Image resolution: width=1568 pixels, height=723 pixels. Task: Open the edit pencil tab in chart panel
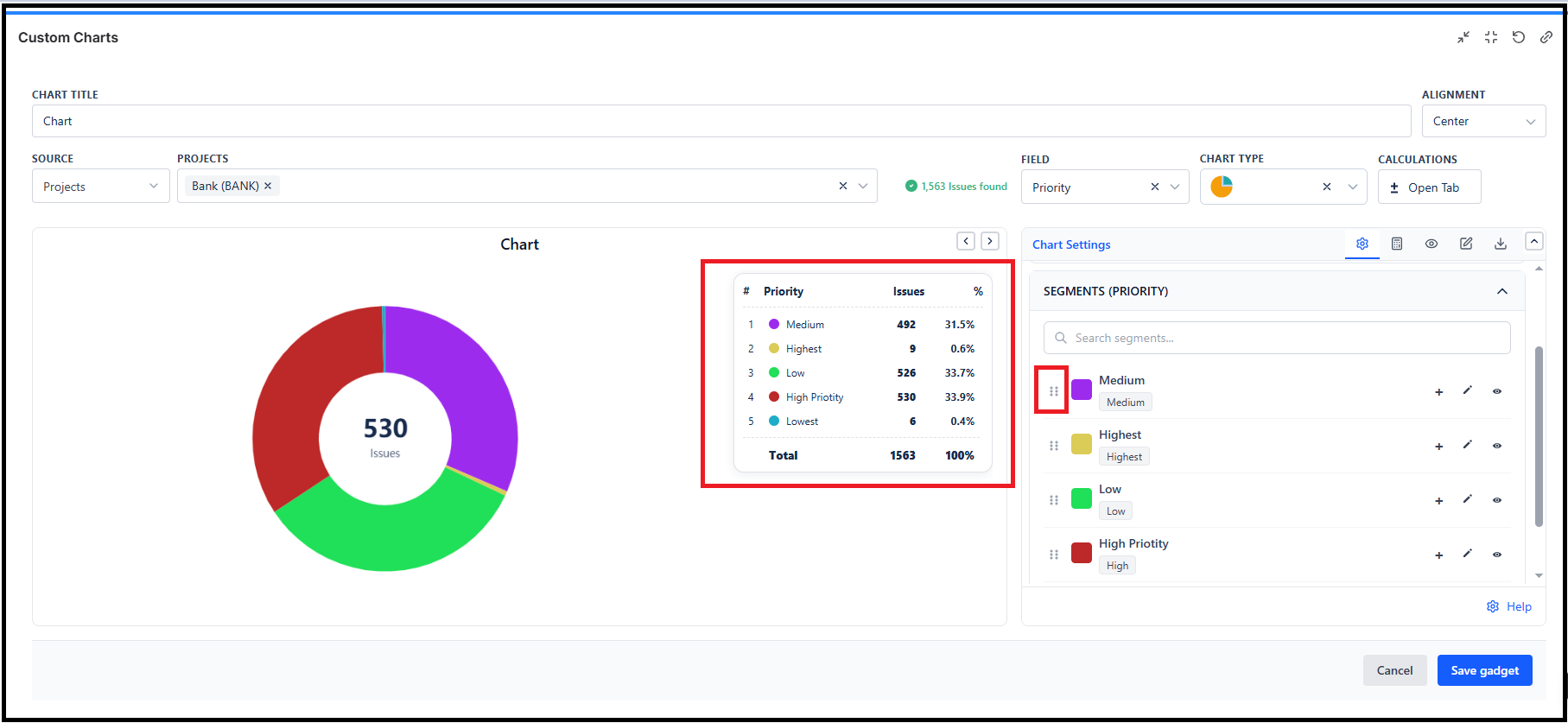(1466, 244)
